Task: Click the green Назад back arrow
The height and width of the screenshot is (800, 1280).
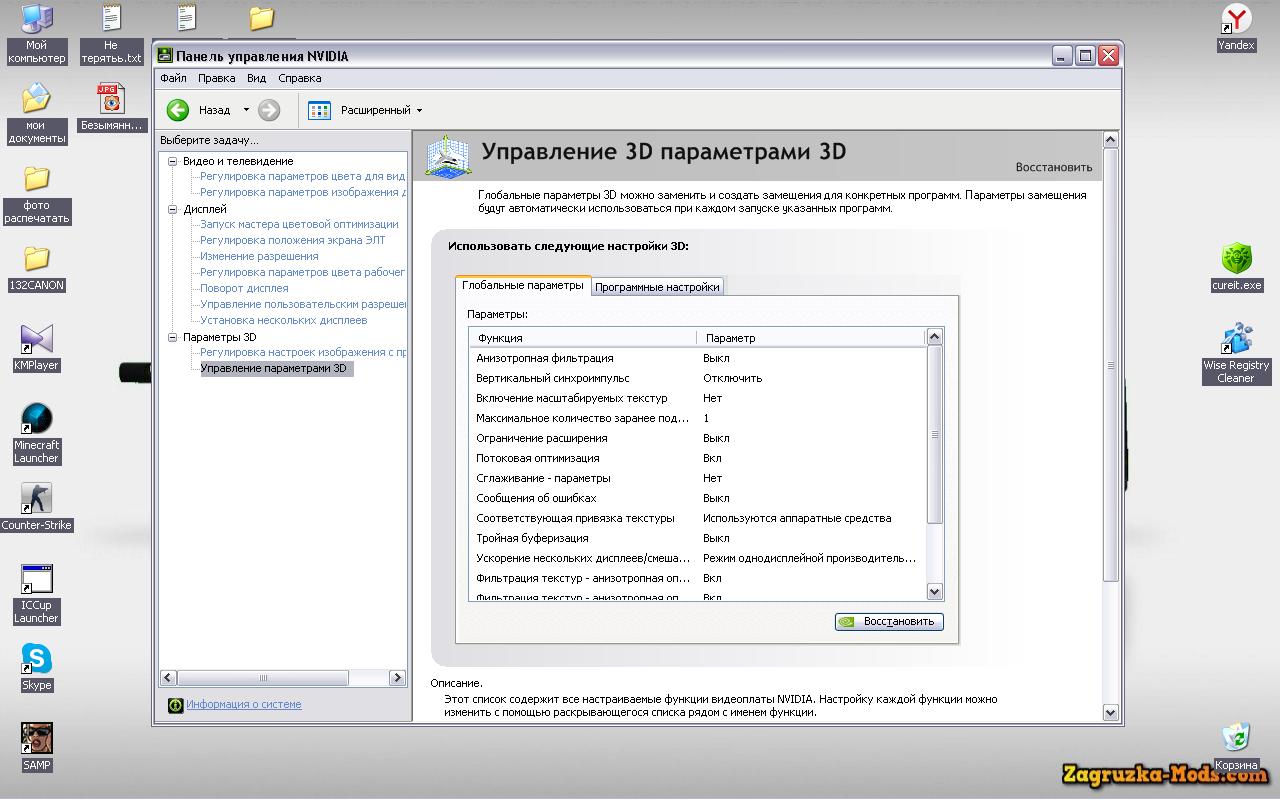Action: (x=178, y=110)
